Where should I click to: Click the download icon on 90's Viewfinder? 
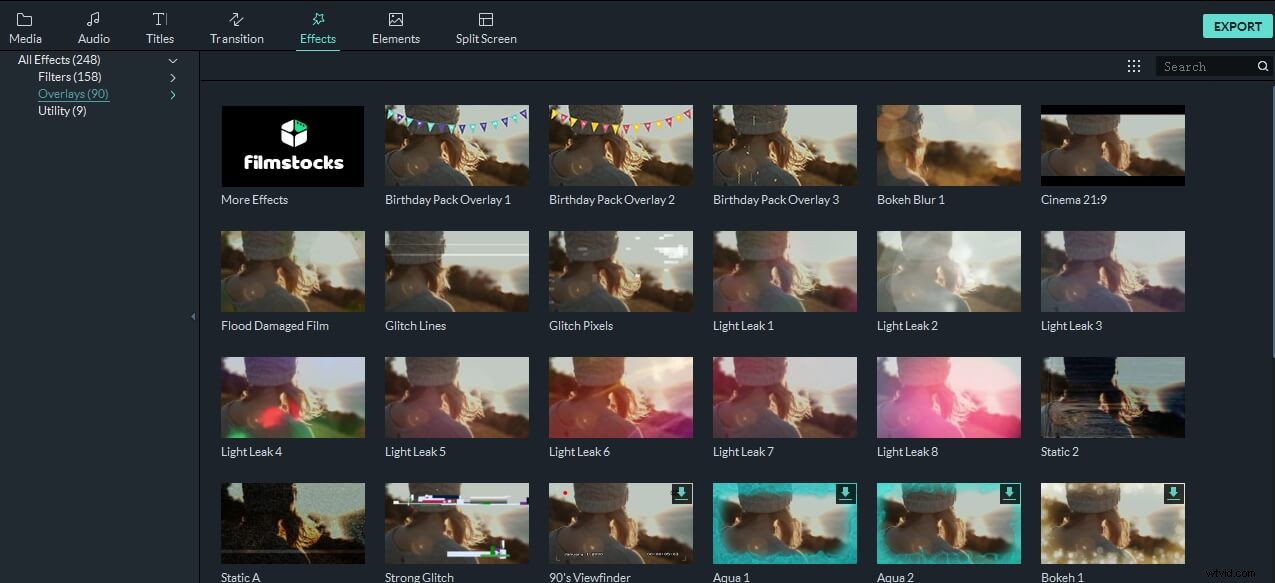(682, 493)
